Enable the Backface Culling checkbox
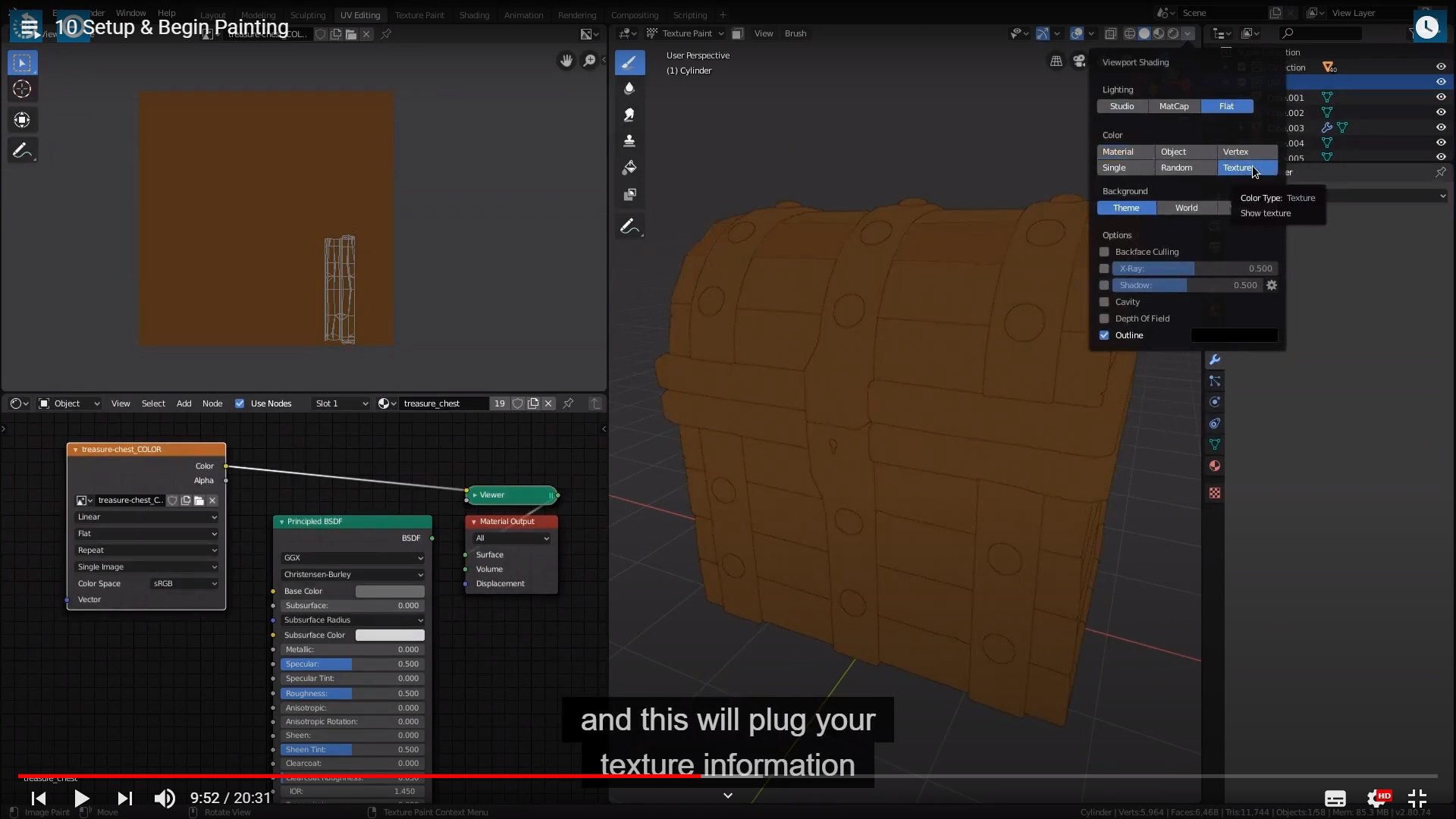 (1104, 252)
